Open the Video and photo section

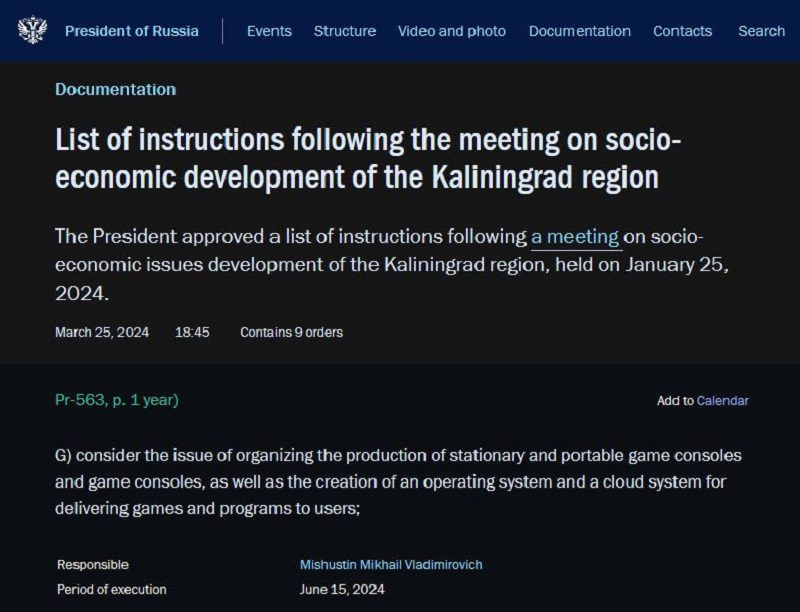(452, 31)
